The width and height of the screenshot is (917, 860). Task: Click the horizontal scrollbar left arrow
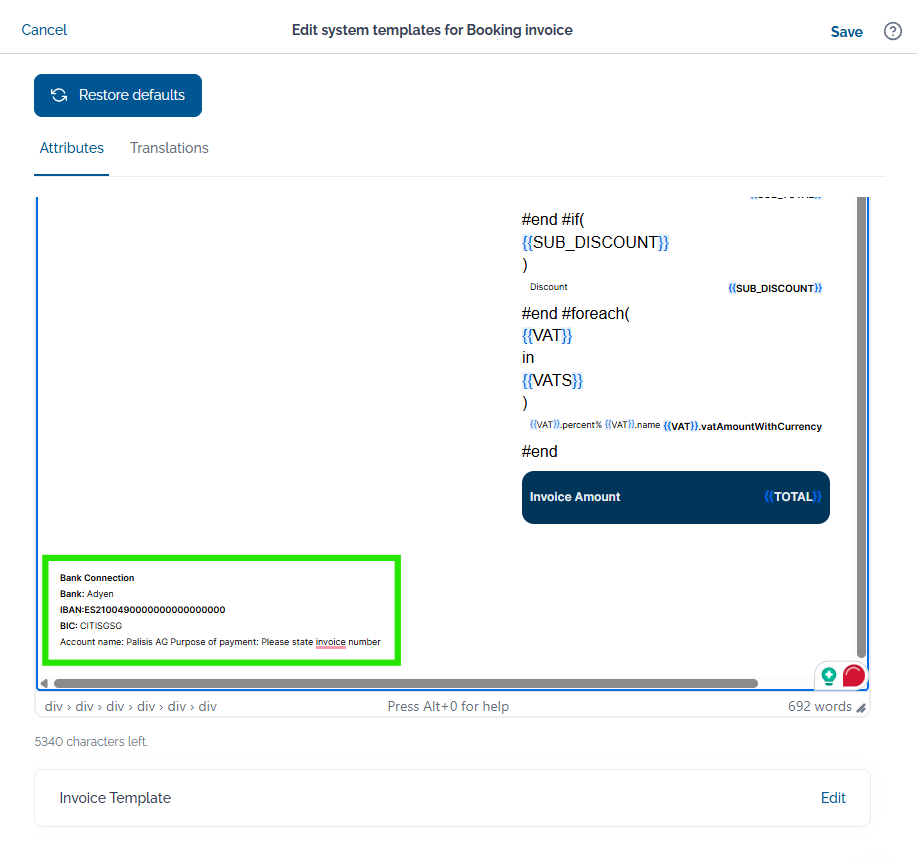pos(44,683)
